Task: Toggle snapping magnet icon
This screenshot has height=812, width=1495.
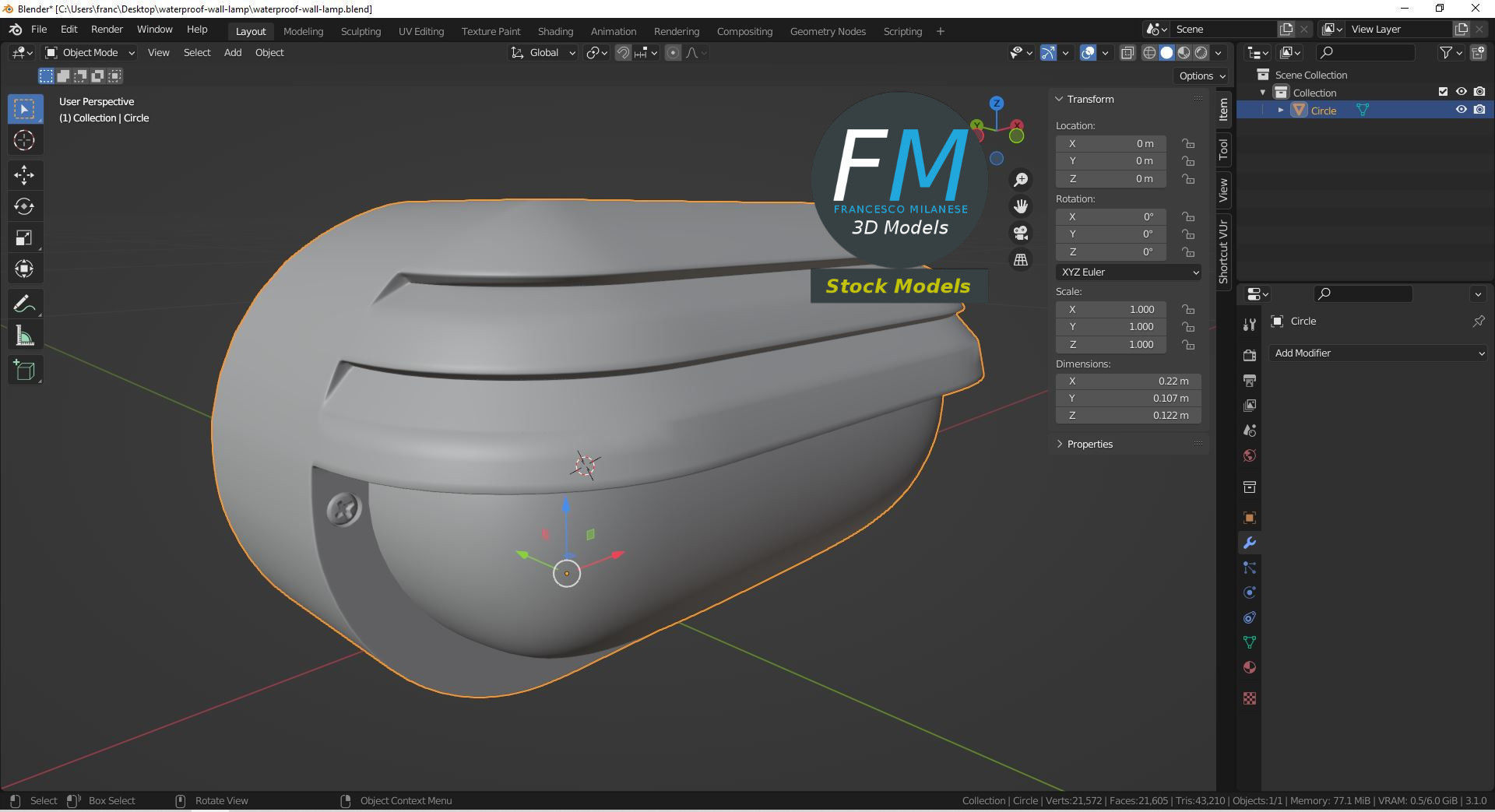Action: [x=623, y=53]
